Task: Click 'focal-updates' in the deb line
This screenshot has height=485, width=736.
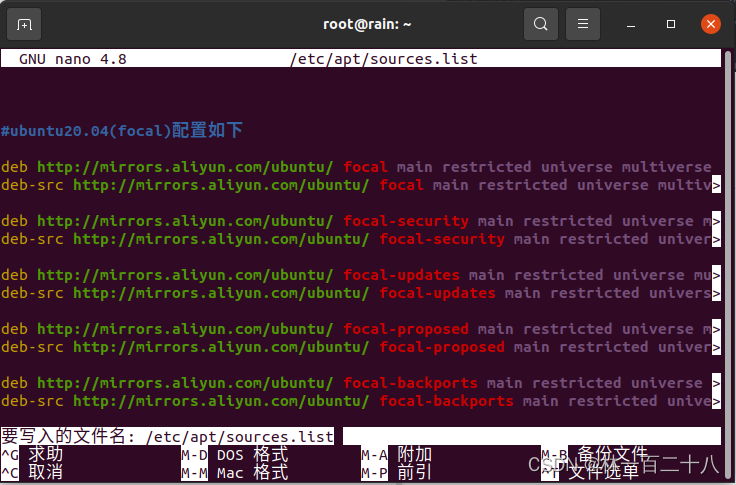Action: pyautogui.click(x=401, y=275)
